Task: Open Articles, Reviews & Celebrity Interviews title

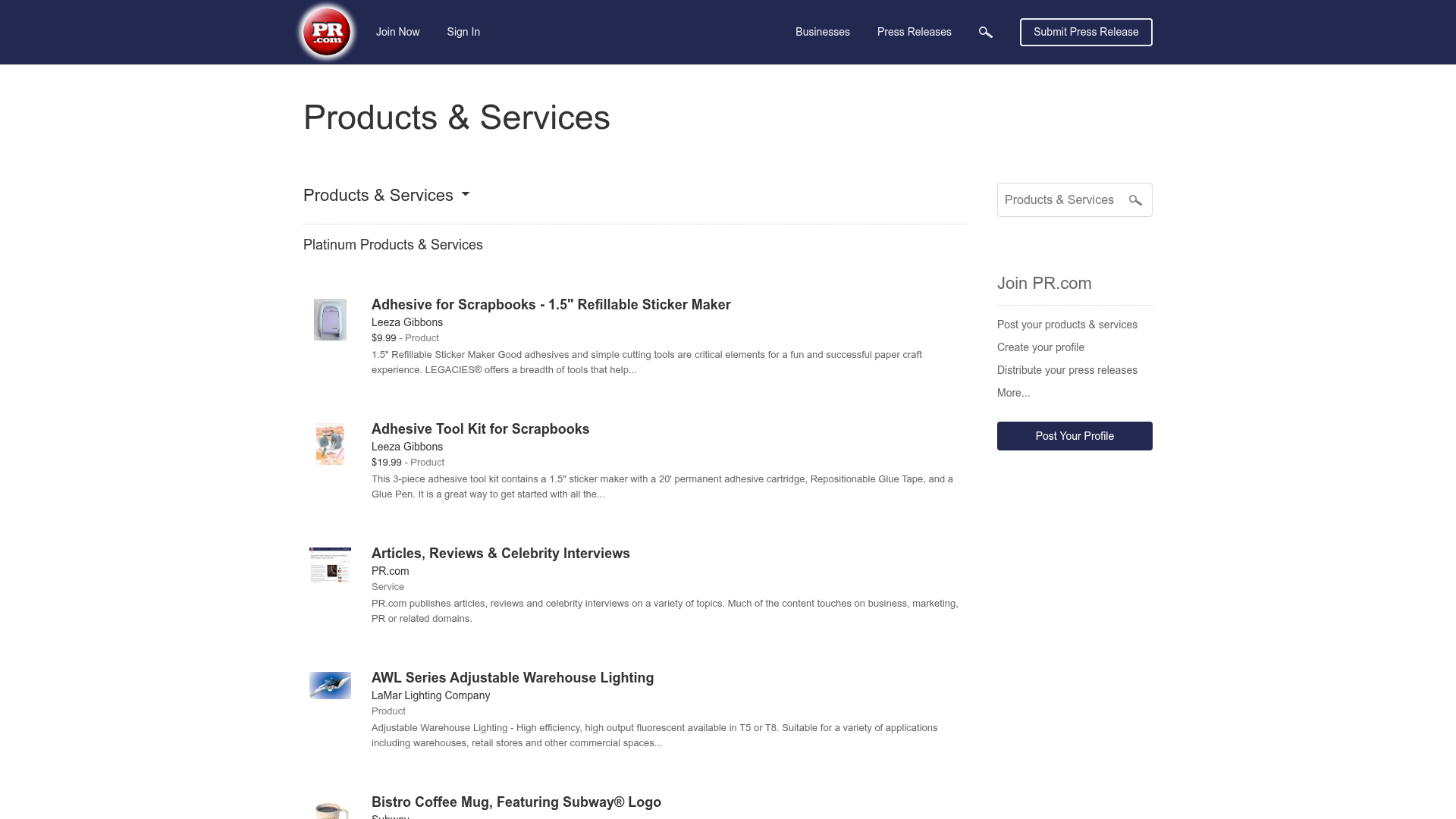Action: 500,553
